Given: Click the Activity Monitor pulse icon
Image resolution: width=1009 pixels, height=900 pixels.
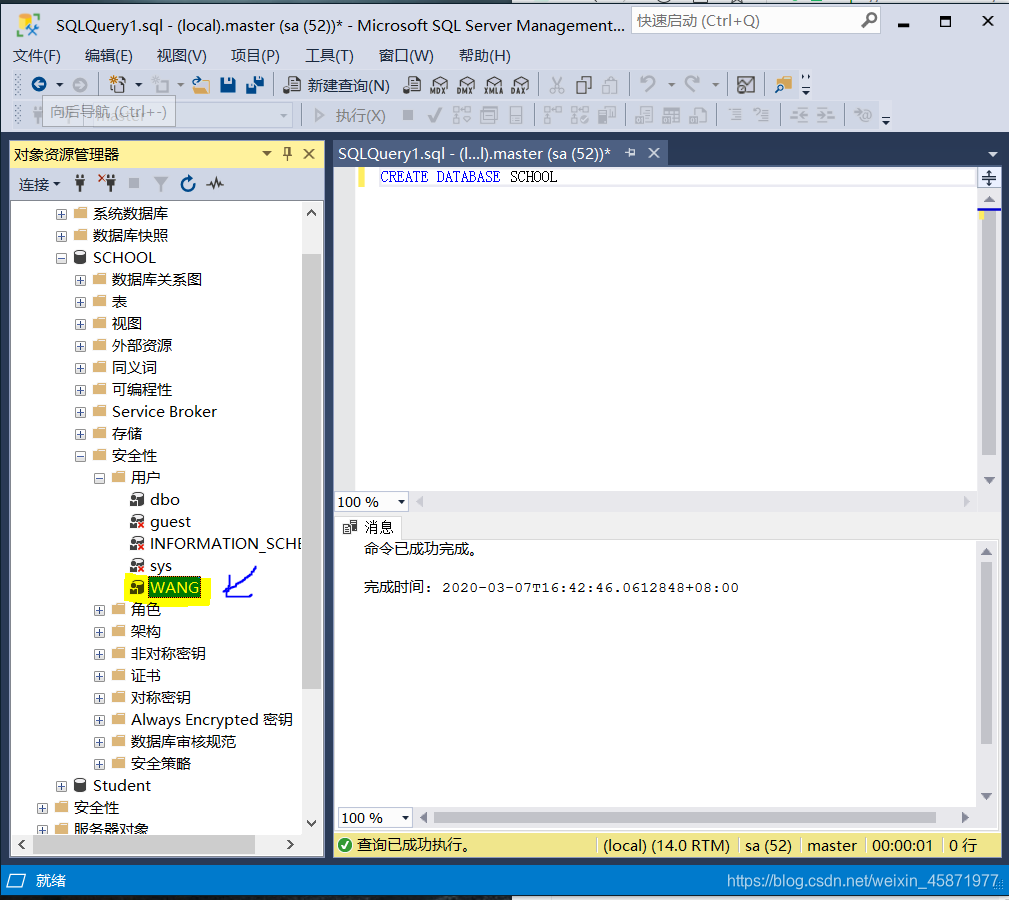Looking at the screenshot, I should [215, 184].
